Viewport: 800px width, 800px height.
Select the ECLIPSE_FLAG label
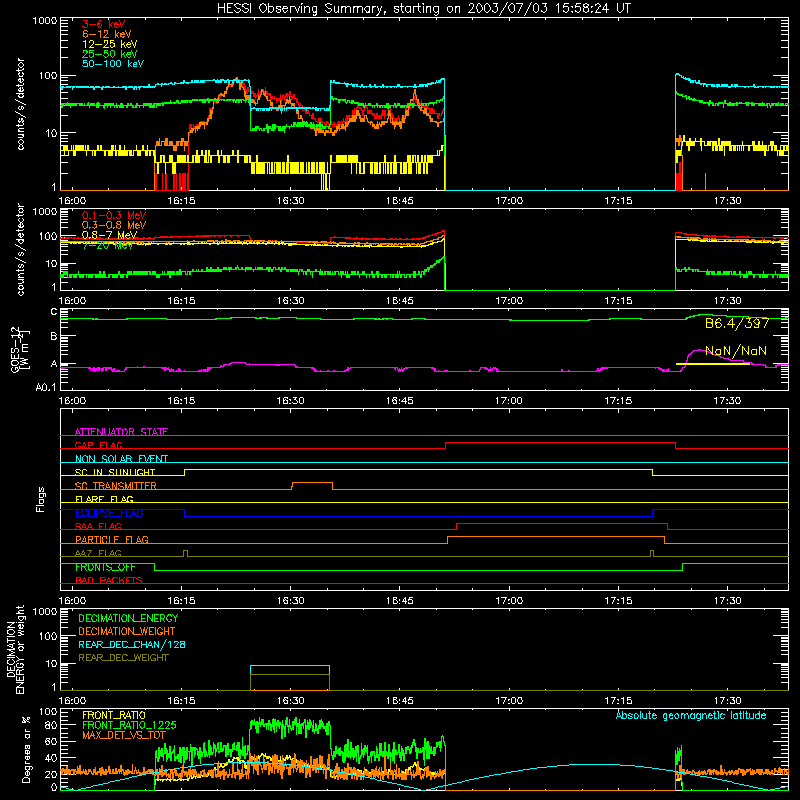(x=109, y=513)
